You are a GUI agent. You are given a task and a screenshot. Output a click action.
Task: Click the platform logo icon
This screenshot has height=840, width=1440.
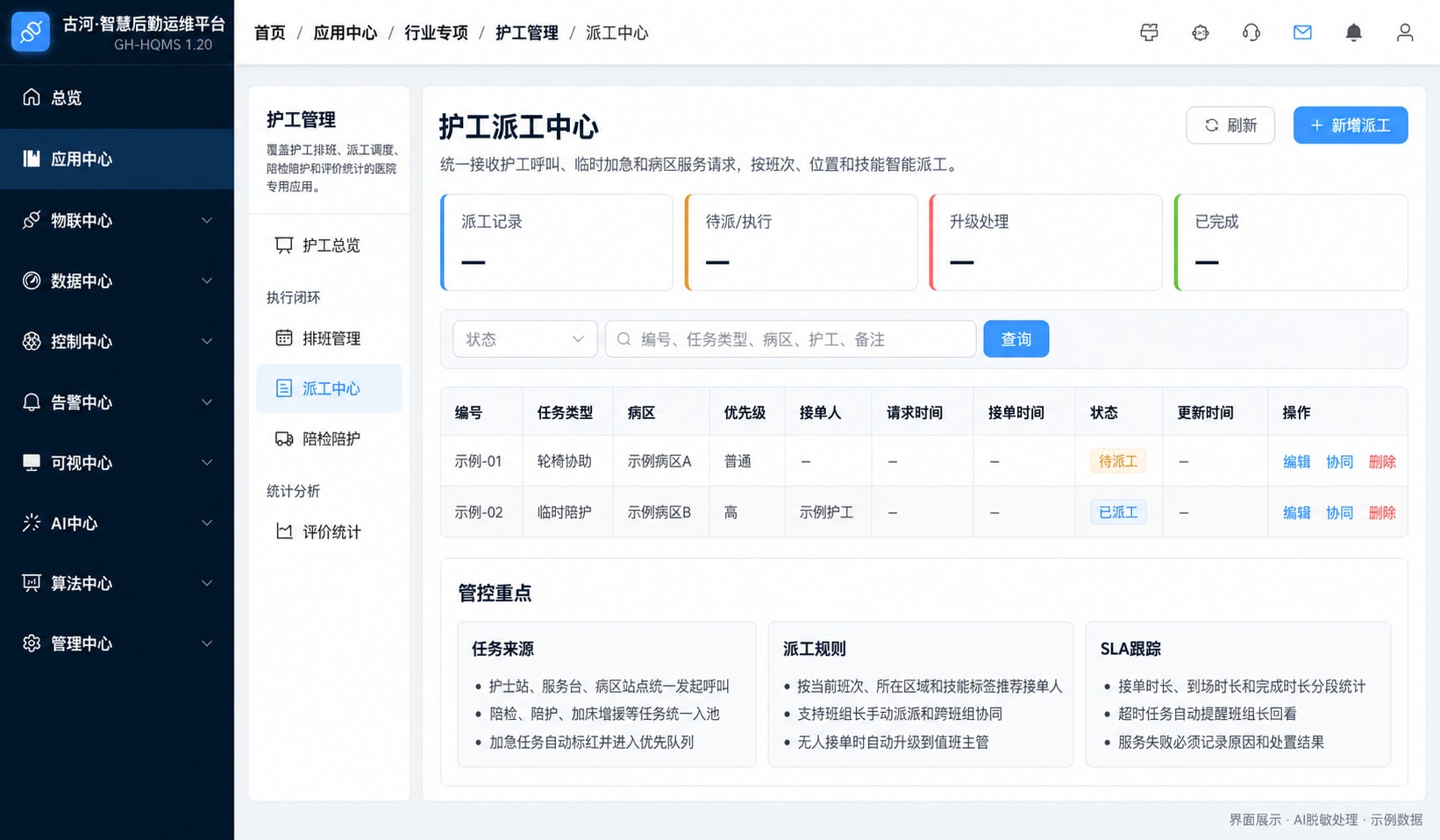[x=31, y=32]
